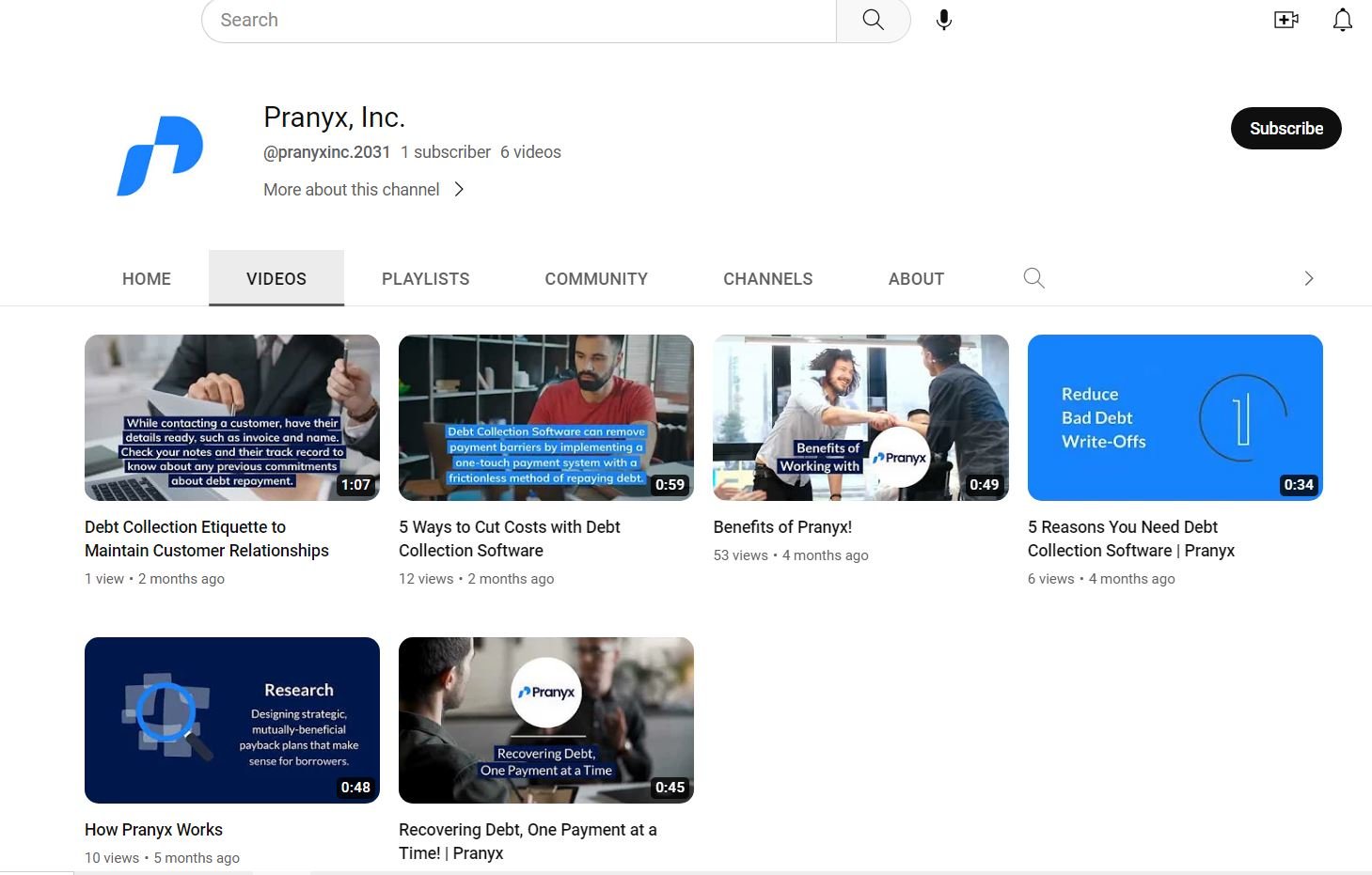The height and width of the screenshot is (875, 1372).
Task: Subscribe to the Pranyx channel
Action: (1285, 129)
